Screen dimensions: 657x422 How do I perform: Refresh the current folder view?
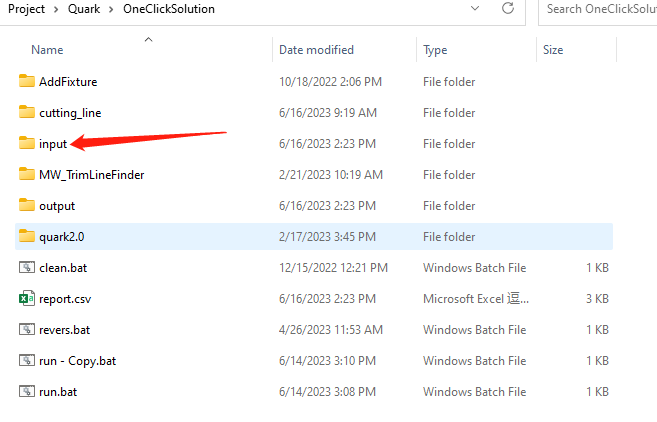[508, 9]
